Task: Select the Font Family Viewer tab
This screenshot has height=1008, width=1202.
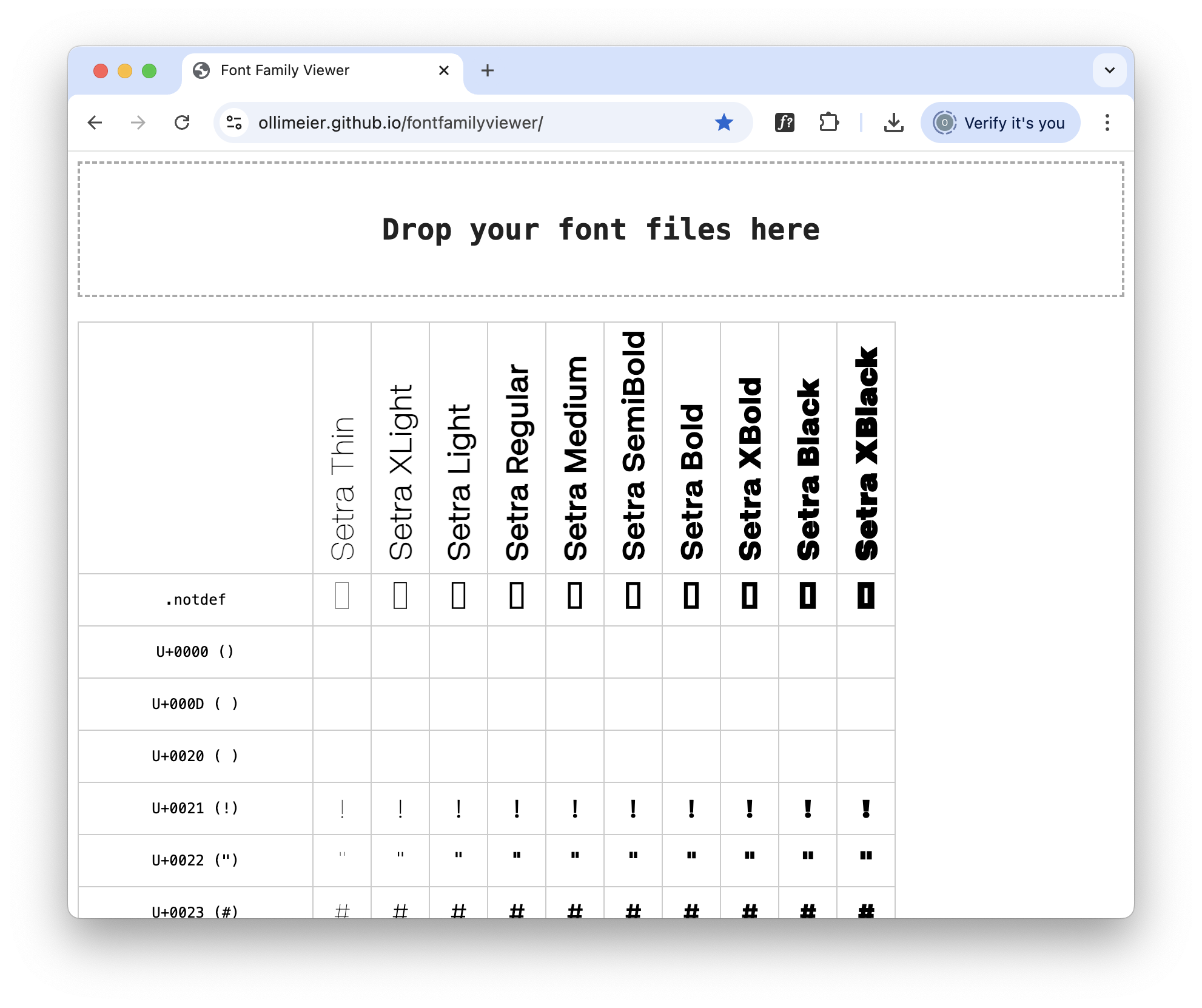Action: pyautogui.click(x=285, y=70)
